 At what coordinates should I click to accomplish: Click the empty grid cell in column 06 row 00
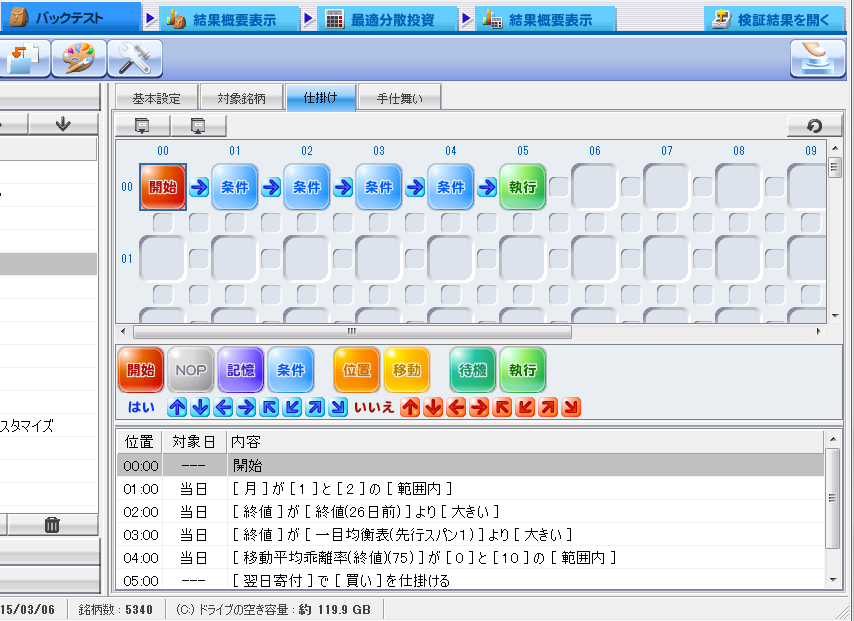pyautogui.click(x=595, y=187)
